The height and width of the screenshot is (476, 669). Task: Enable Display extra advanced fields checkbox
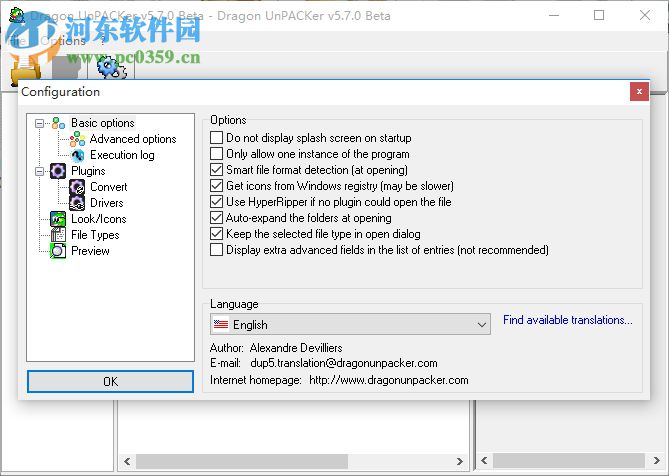(x=217, y=250)
